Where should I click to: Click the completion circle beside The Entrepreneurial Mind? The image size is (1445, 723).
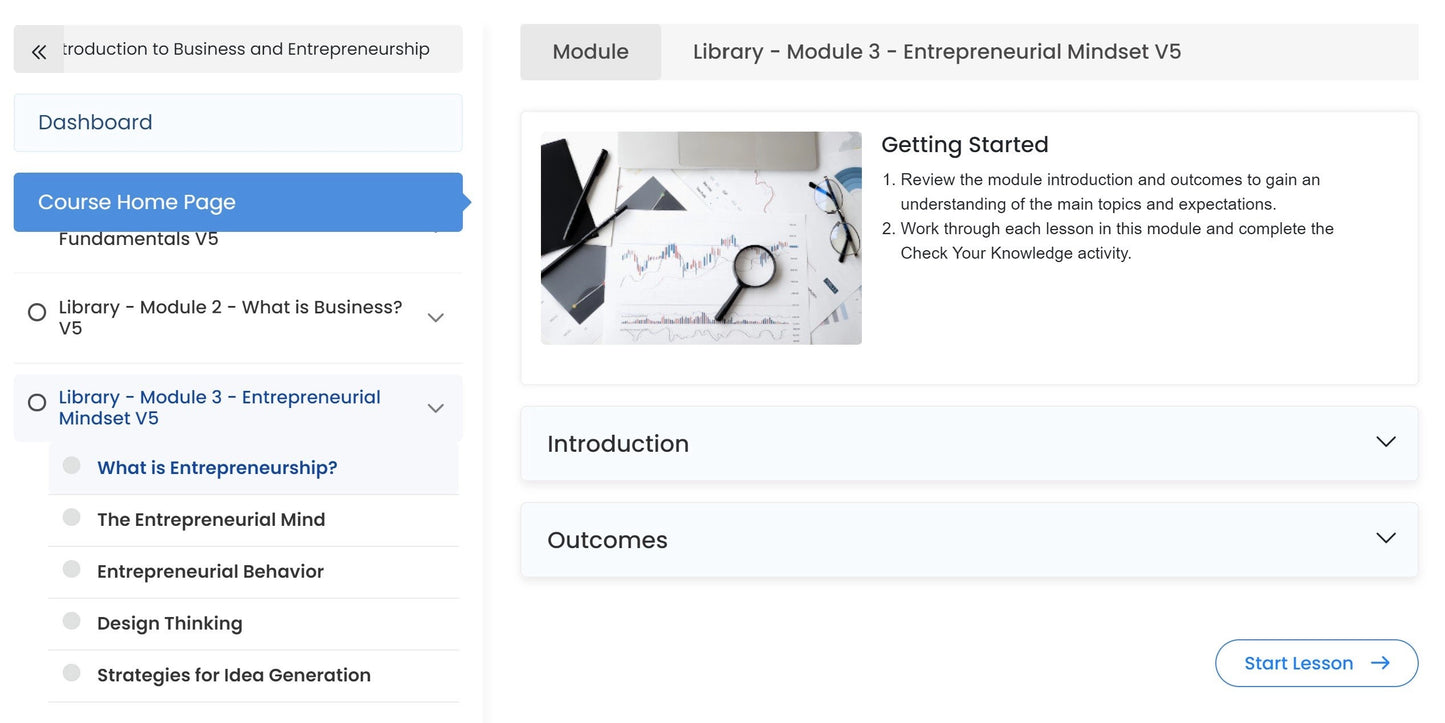(70, 517)
